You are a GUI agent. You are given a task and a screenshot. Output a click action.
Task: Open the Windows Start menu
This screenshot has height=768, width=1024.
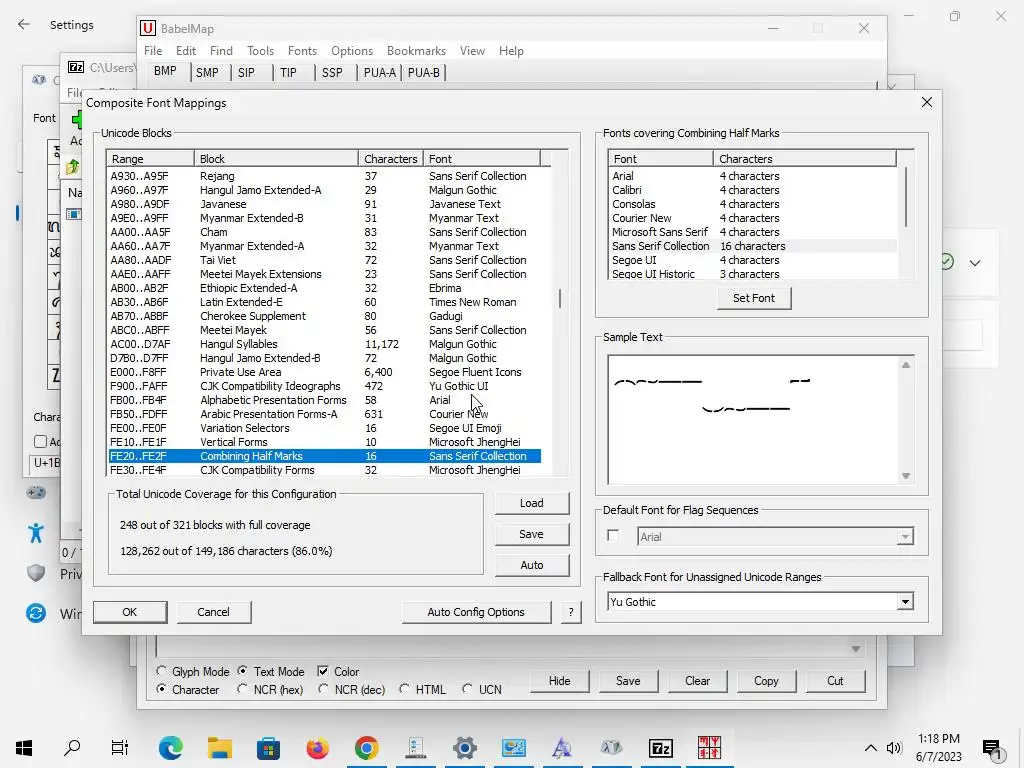pos(24,748)
